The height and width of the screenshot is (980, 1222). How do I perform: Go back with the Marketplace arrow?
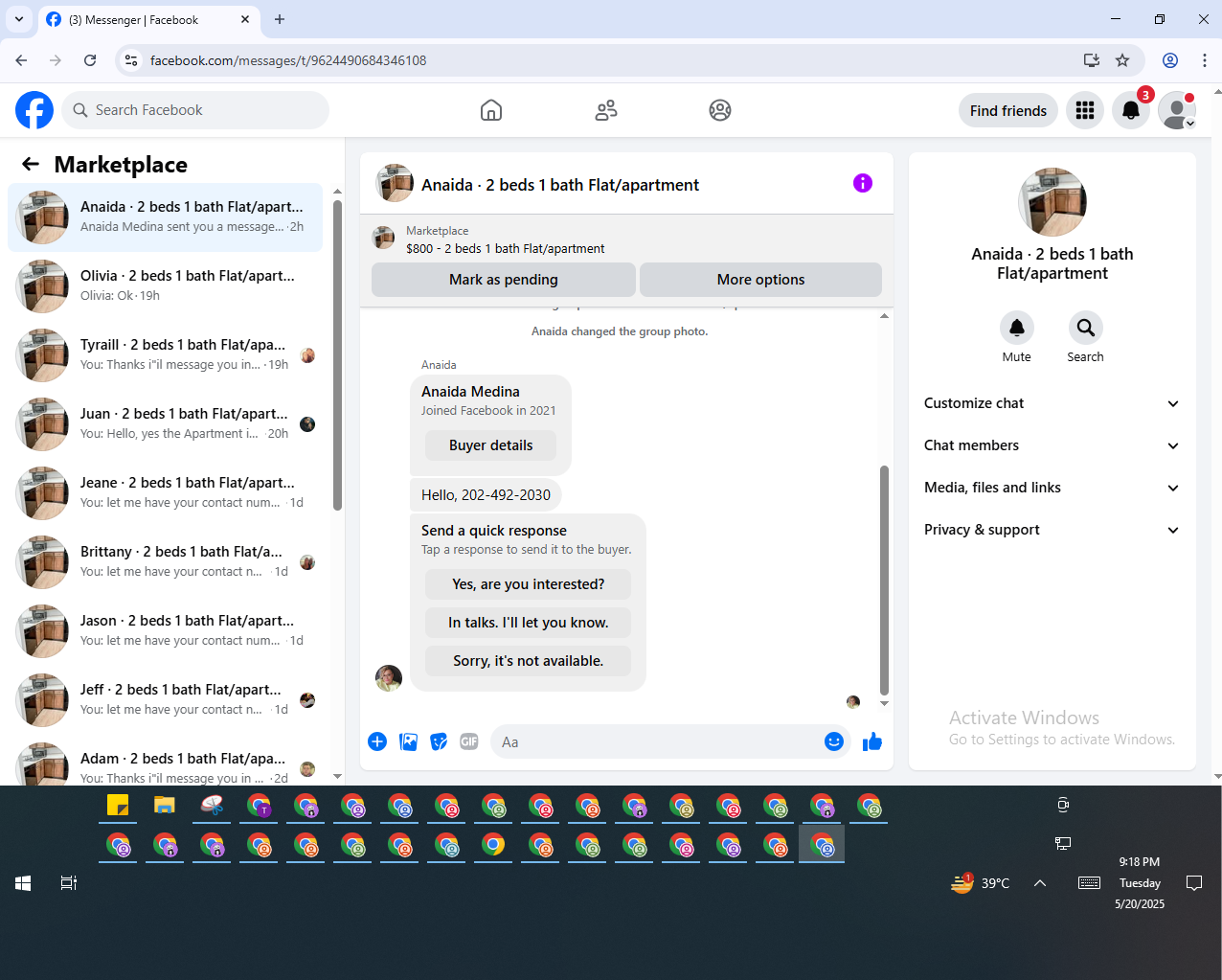[x=31, y=164]
